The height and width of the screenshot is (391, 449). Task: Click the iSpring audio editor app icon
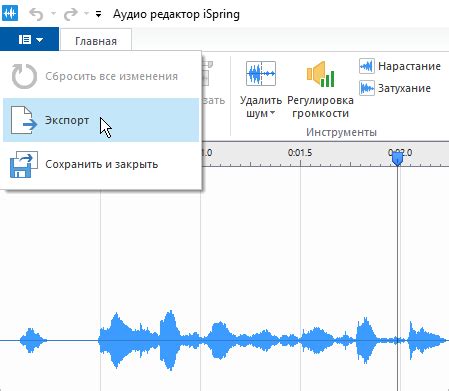[x=10, y=14]
